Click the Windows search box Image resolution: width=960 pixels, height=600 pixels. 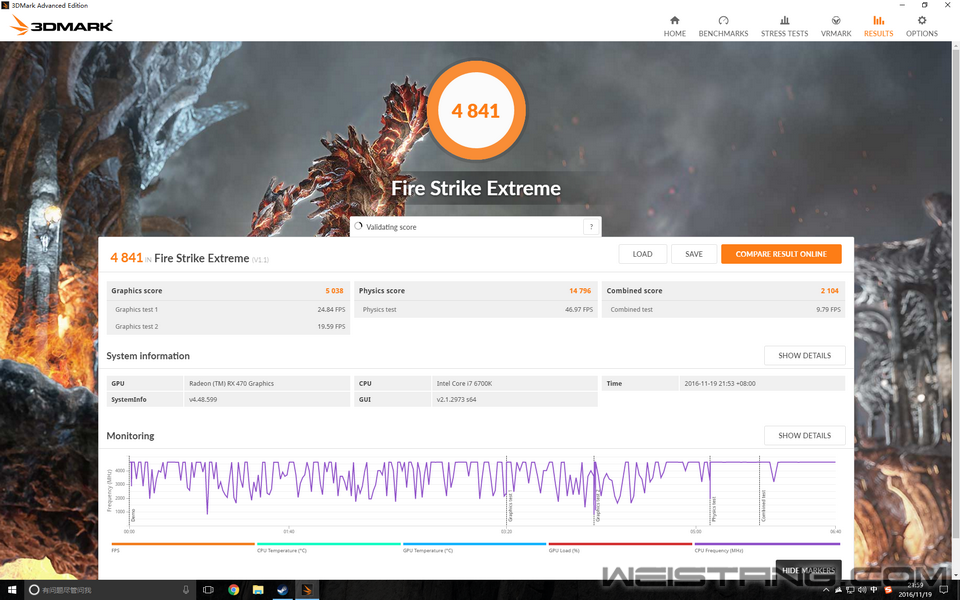(100, 590)
